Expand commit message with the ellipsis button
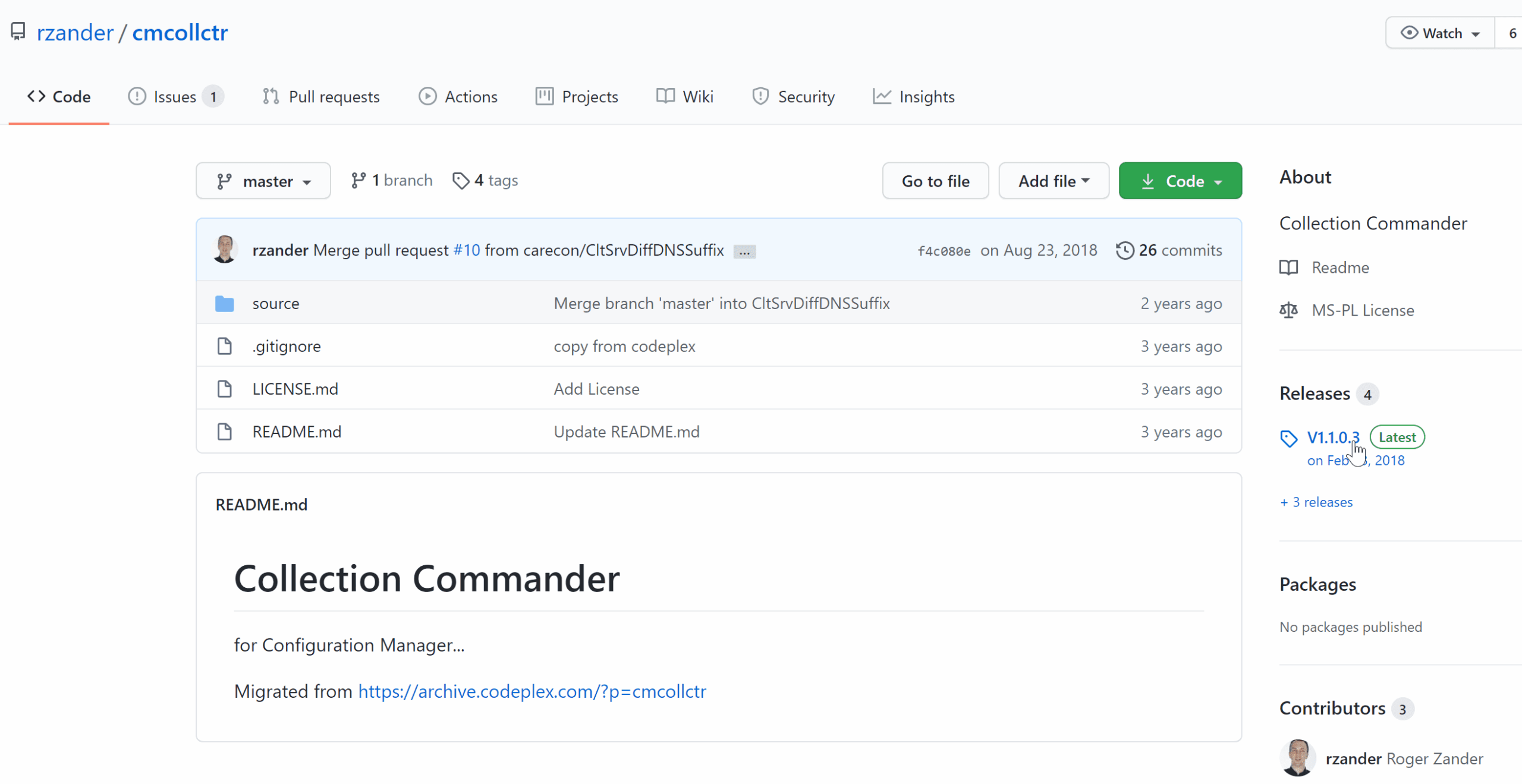Viewport: 1522px width, 784px height. 744,251
